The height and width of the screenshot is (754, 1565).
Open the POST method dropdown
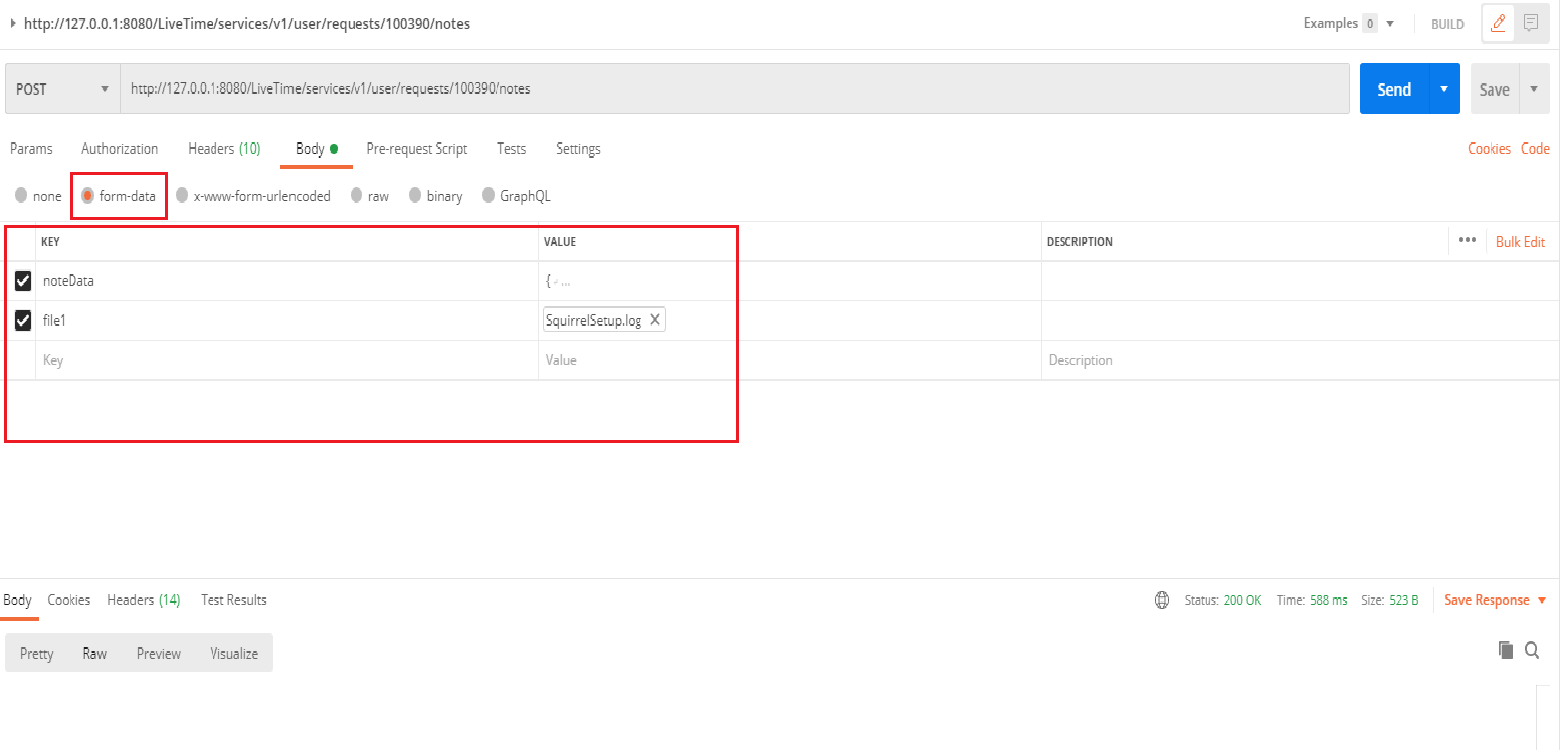point(62,89)
